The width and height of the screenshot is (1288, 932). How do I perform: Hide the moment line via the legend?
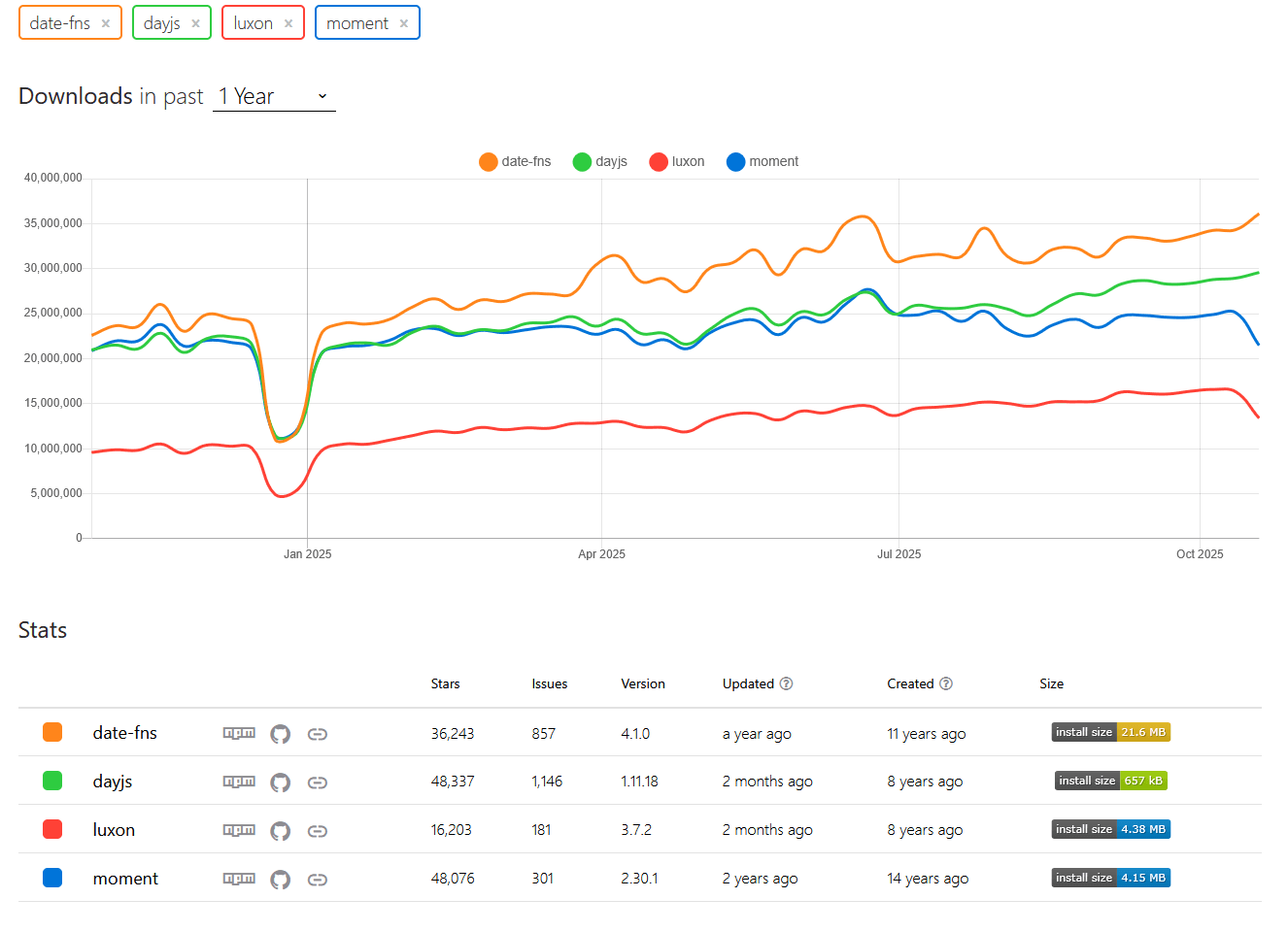coord(763,162)
